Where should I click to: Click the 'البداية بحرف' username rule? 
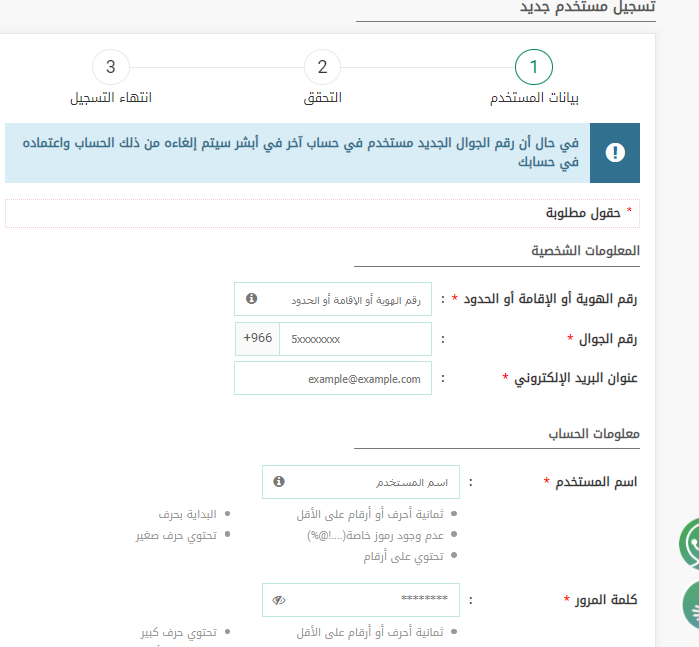[188, 515]
